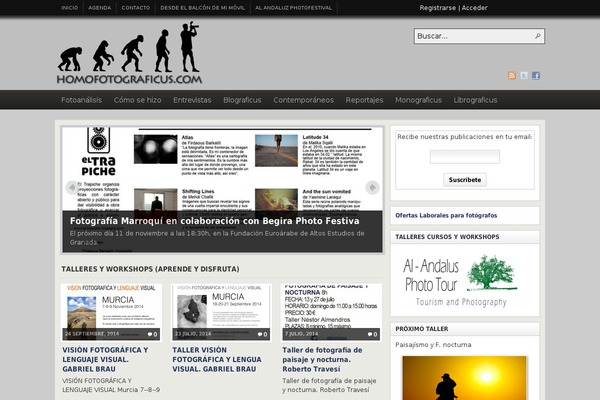The image size is (600, 400).
Task: Select Fotoanálisis category
Action: [x=82, y=100]
